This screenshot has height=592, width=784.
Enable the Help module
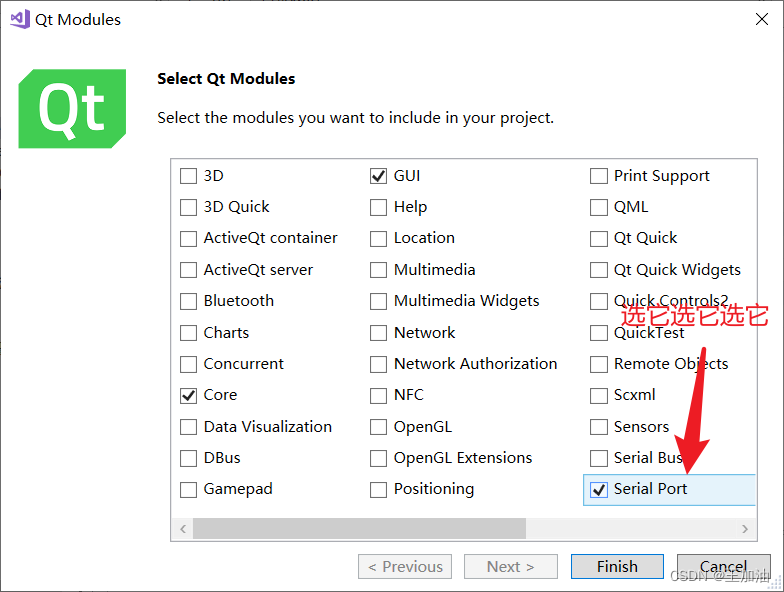(x=378, y=207)
